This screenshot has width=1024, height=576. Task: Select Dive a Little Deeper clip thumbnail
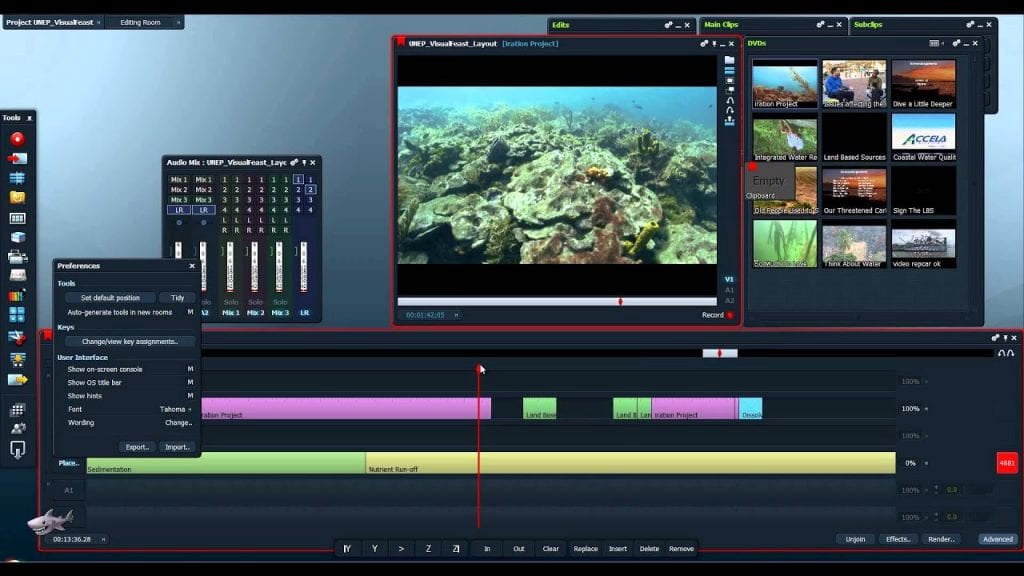[923, 84]
